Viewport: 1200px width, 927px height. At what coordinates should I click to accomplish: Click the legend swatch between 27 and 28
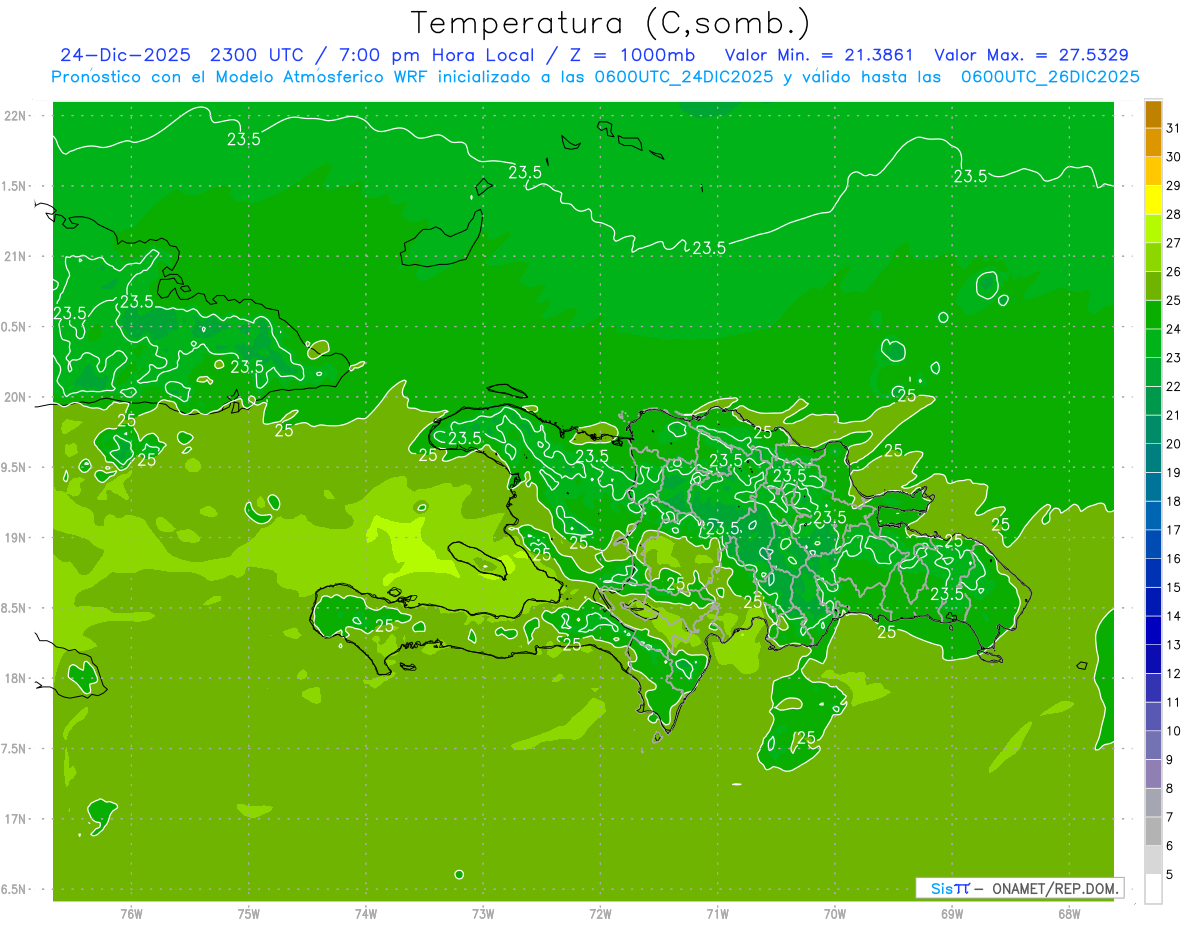pyautogui.click(x=1153, y=229)
